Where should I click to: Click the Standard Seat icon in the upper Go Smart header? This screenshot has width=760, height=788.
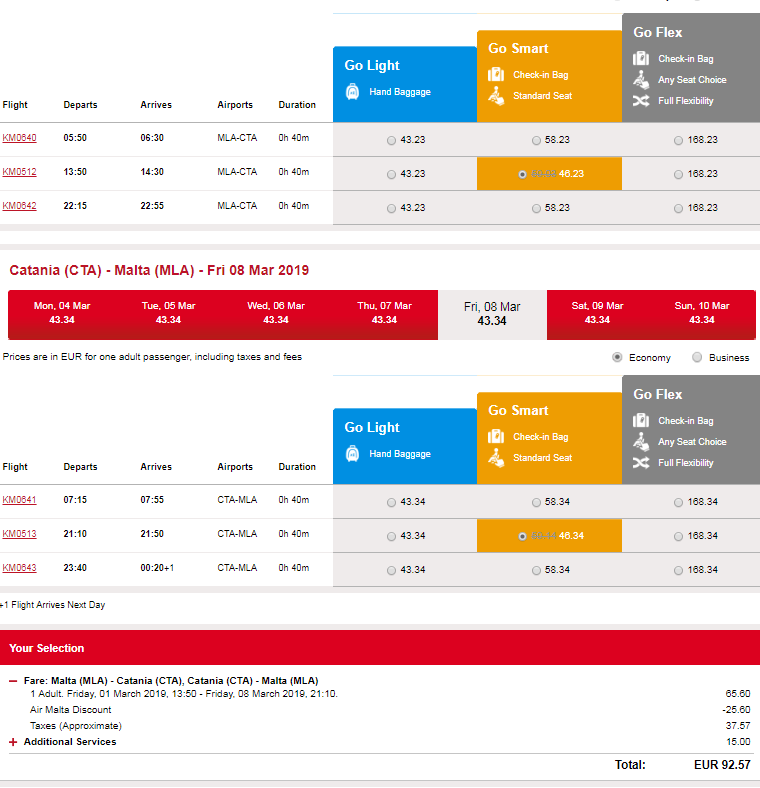(x=496, y=96)
